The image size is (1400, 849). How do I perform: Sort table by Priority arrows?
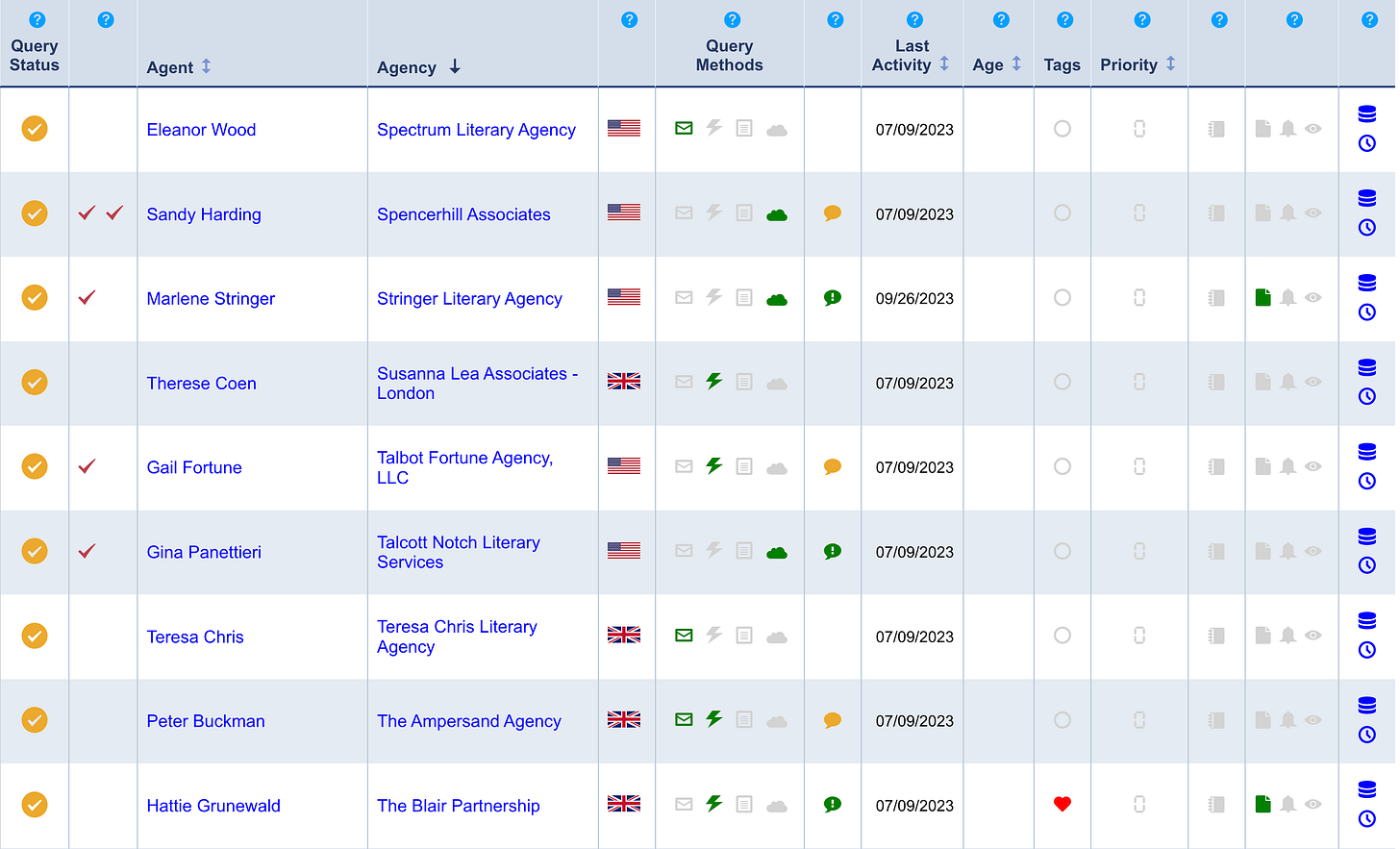pyautogui.click(x=1170, y=63)
